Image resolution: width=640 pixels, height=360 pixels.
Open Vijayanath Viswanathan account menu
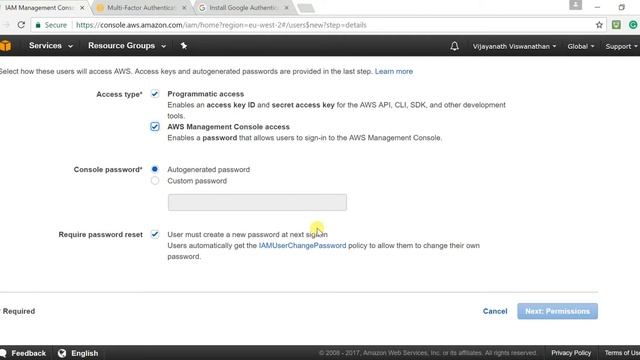click(x=514, y=47)
